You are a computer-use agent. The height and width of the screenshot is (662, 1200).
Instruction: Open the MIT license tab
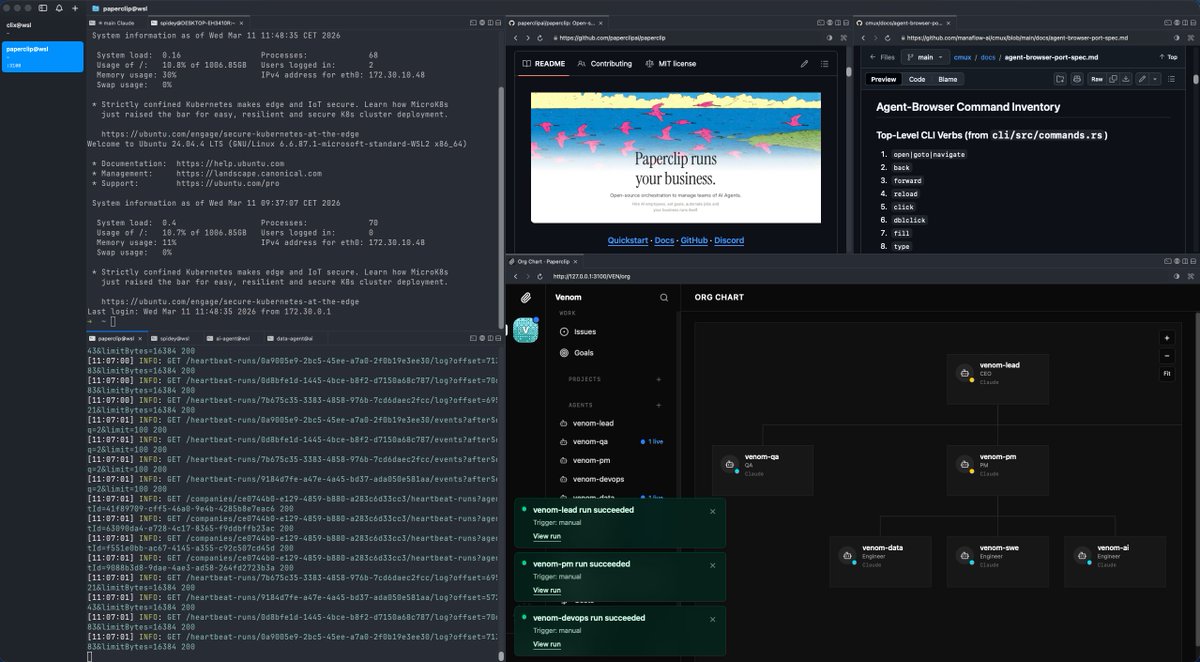click(670, 63)
